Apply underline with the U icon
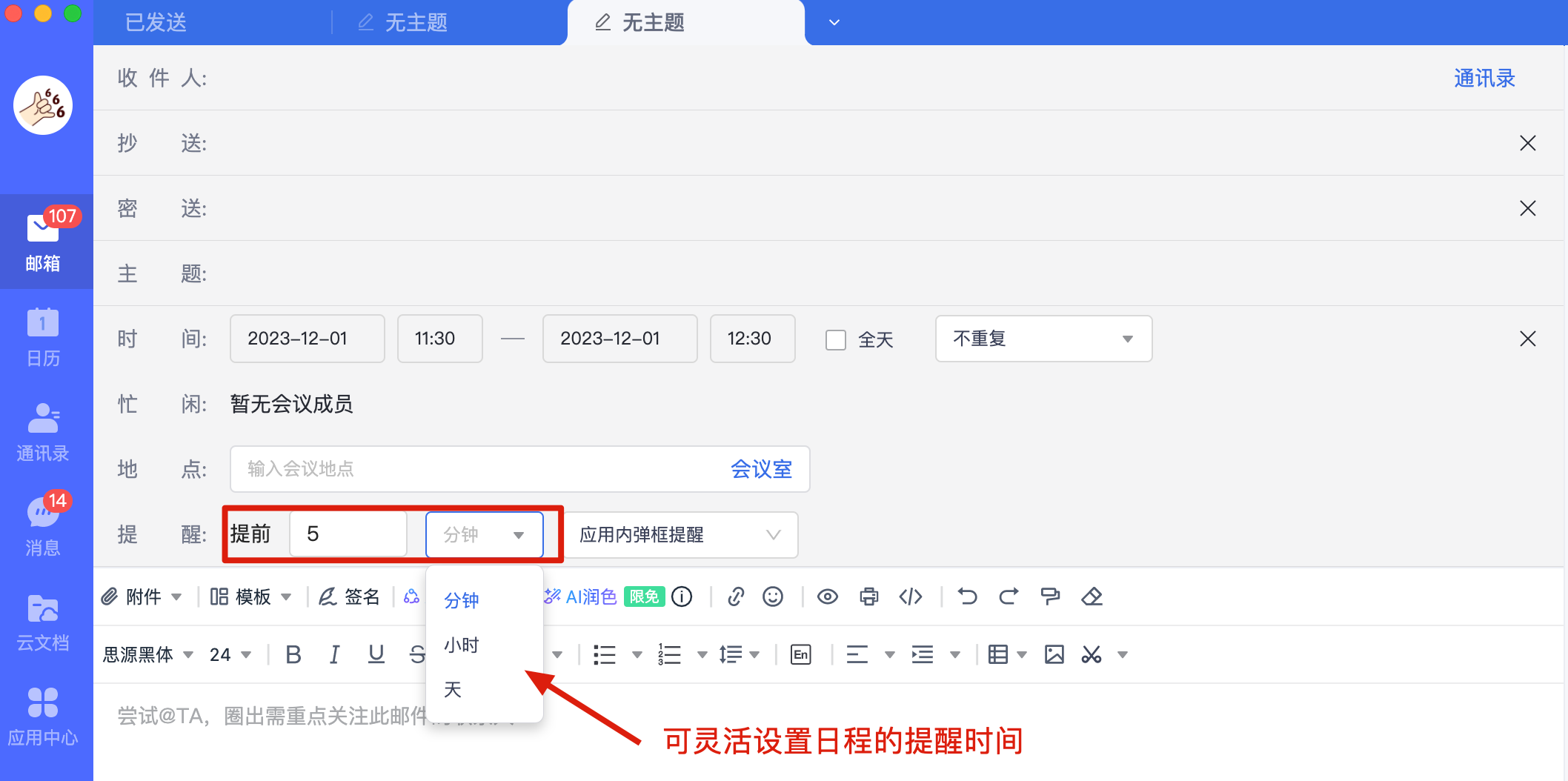This screenshot has height=781, width=1568. (376, 654)
